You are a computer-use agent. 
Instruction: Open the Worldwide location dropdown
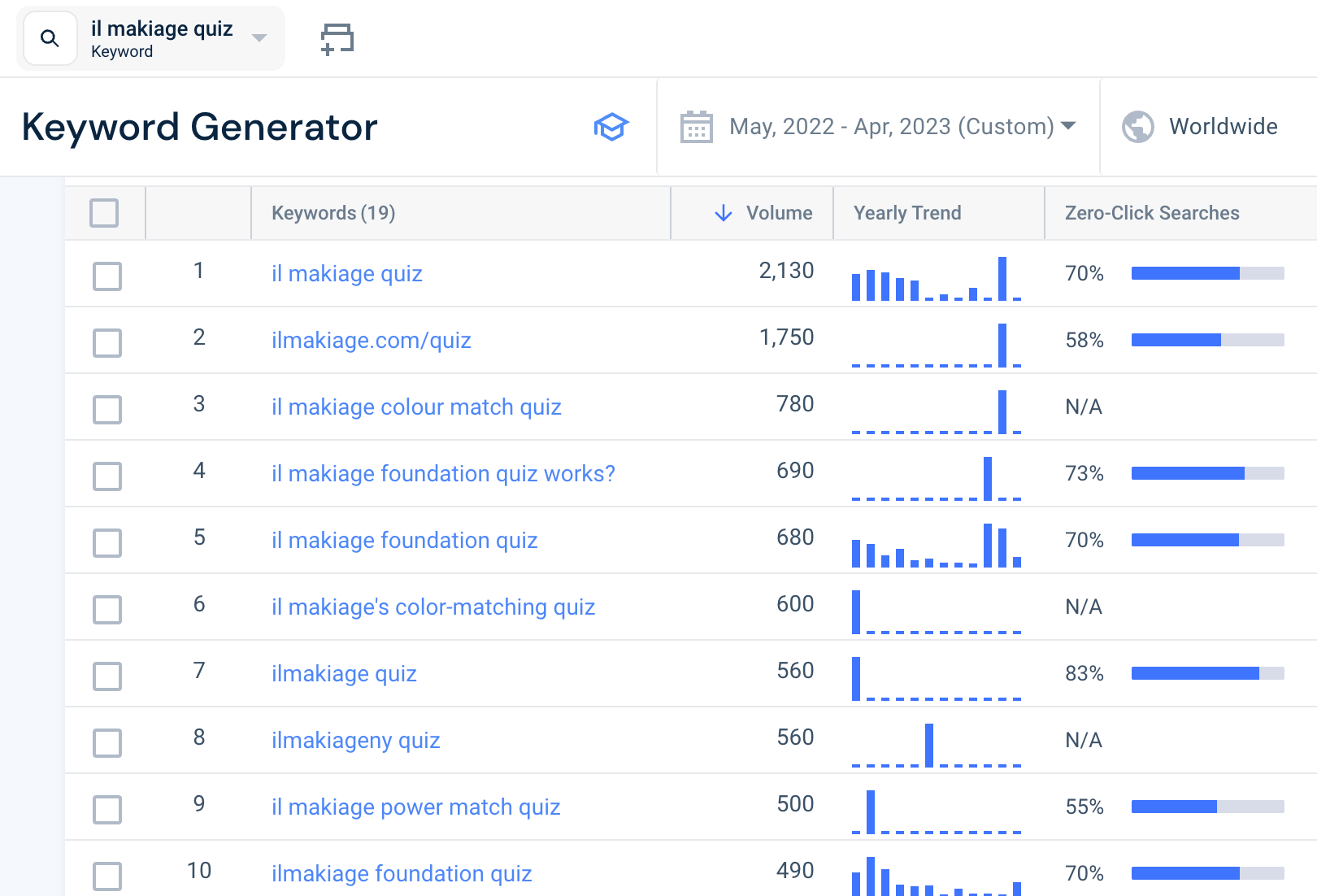point(1222,126)
